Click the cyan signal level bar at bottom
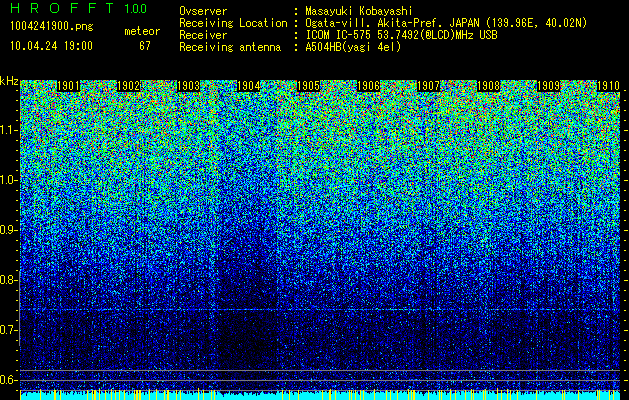The image size is (629, 400). (320, 395)
